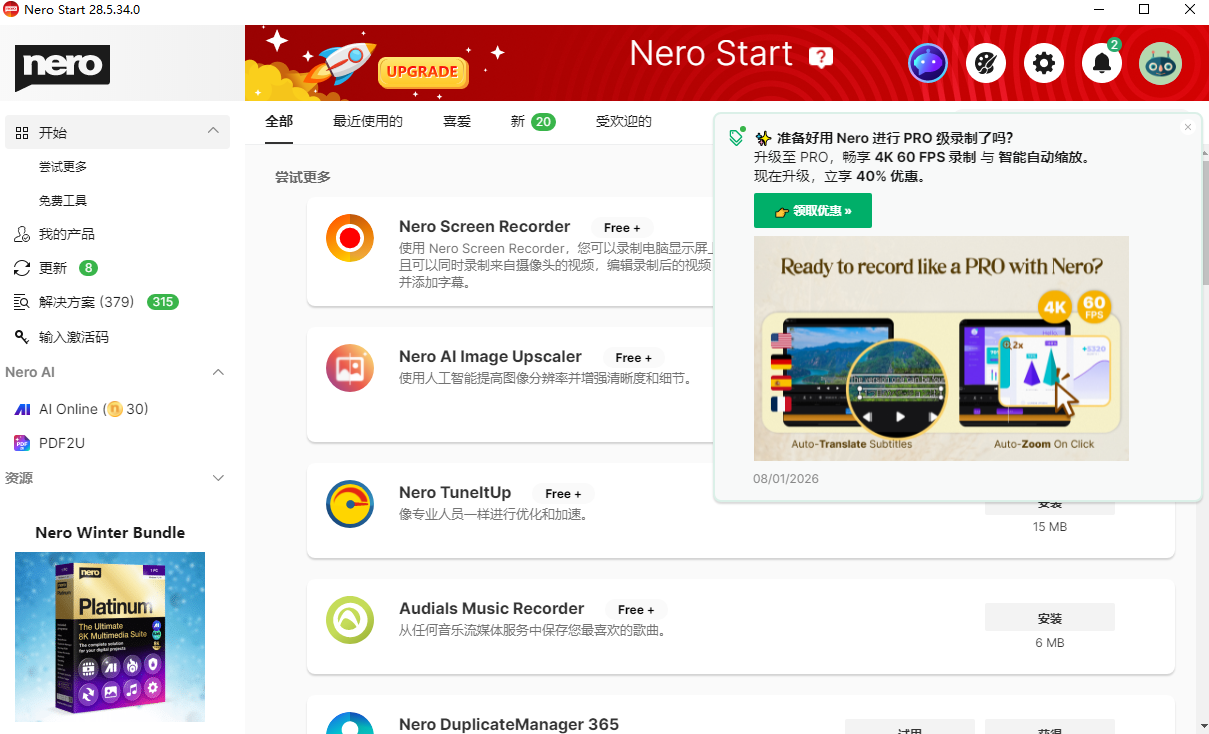Open notifications bell icon
1209x734 pixels.
(1102, 64)
